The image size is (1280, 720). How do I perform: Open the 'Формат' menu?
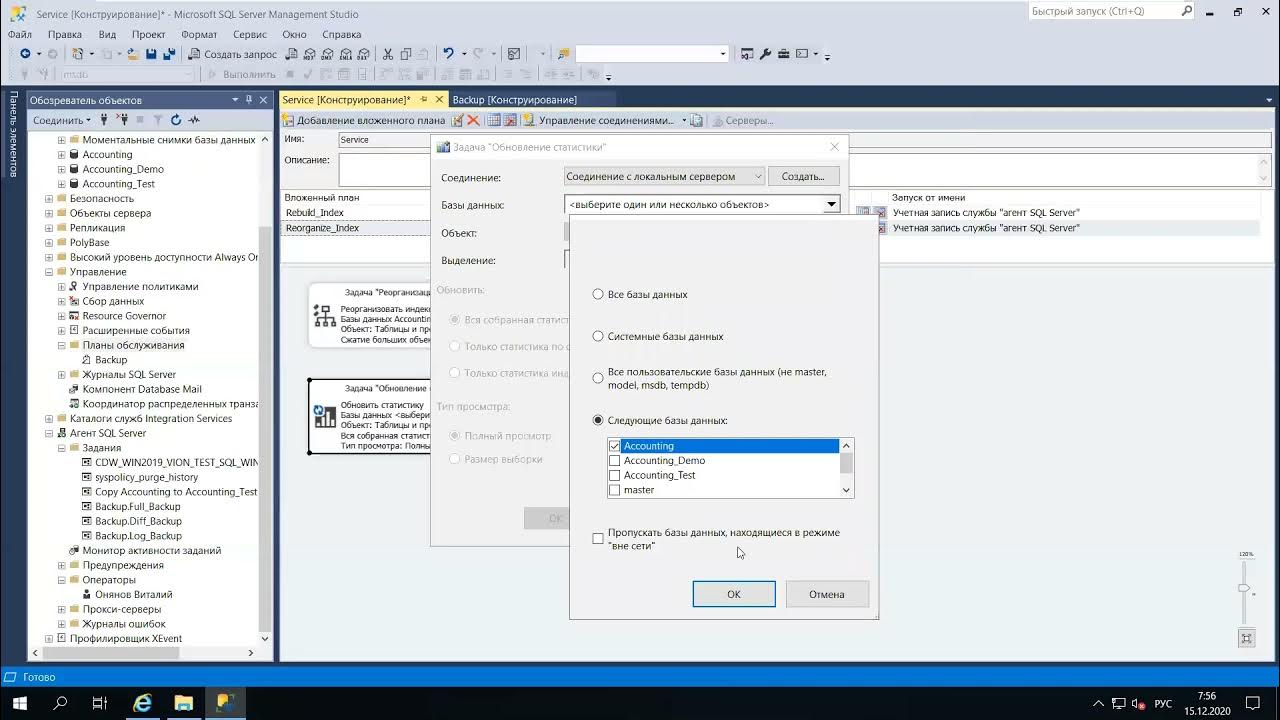point(199,34)
